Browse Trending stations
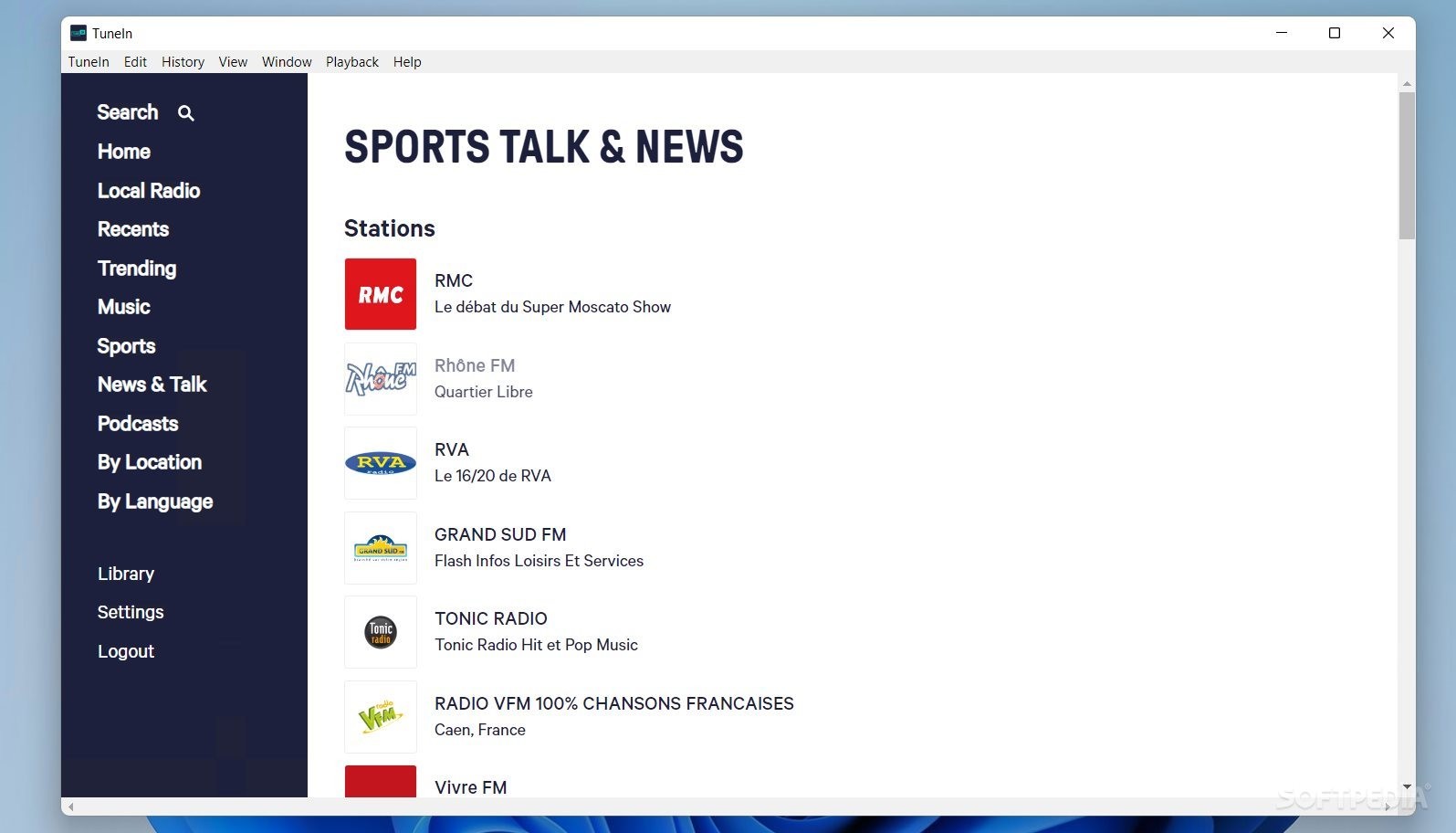This screenshot has width=1456, height=833. click(x=137, y=269)
